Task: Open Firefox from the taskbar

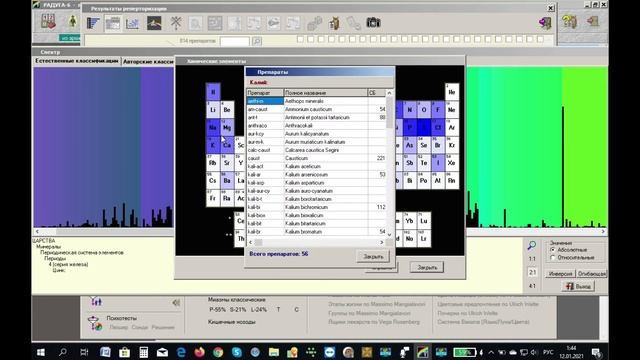Action: click(x=200, y=352)
